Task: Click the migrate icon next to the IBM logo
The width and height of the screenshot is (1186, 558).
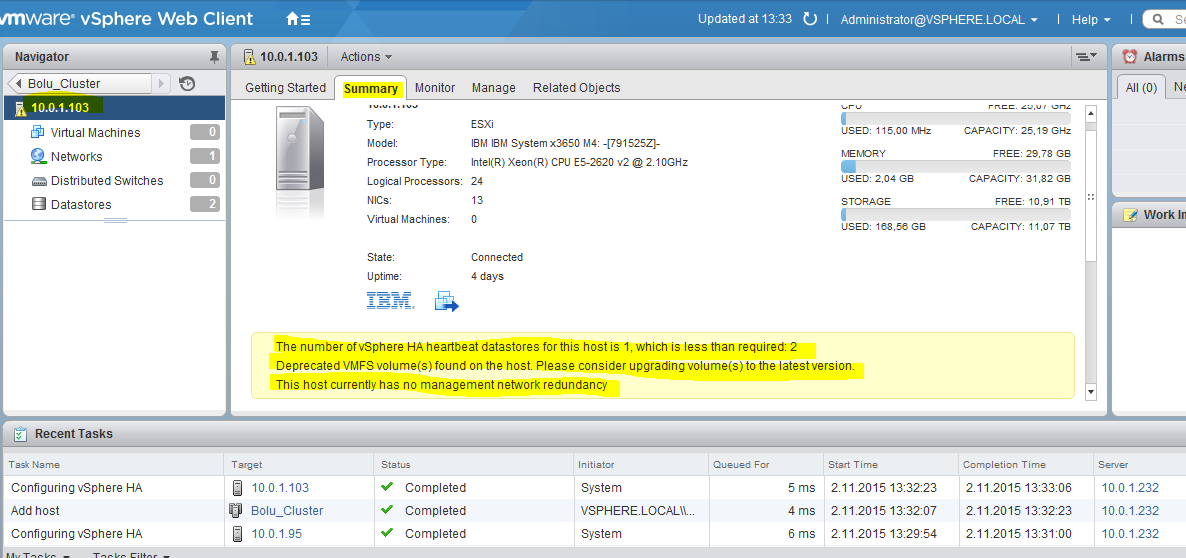Action: click(x=446, y=301)
